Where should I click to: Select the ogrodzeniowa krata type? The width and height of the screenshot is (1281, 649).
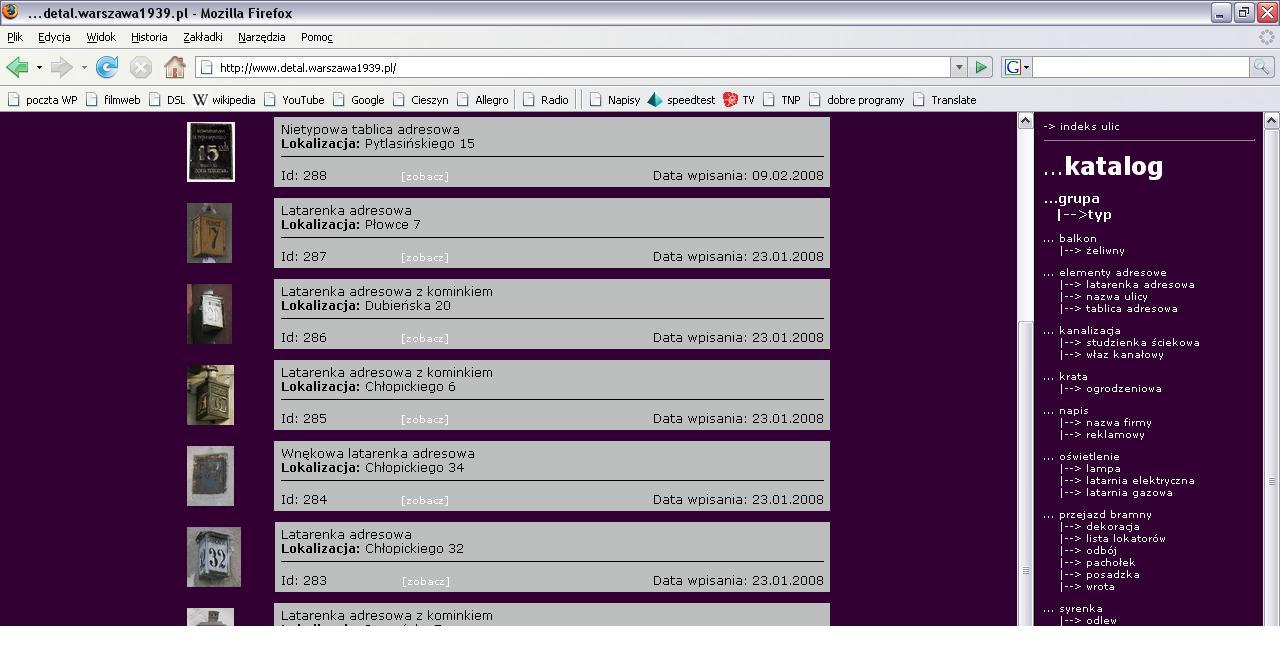1124,389
